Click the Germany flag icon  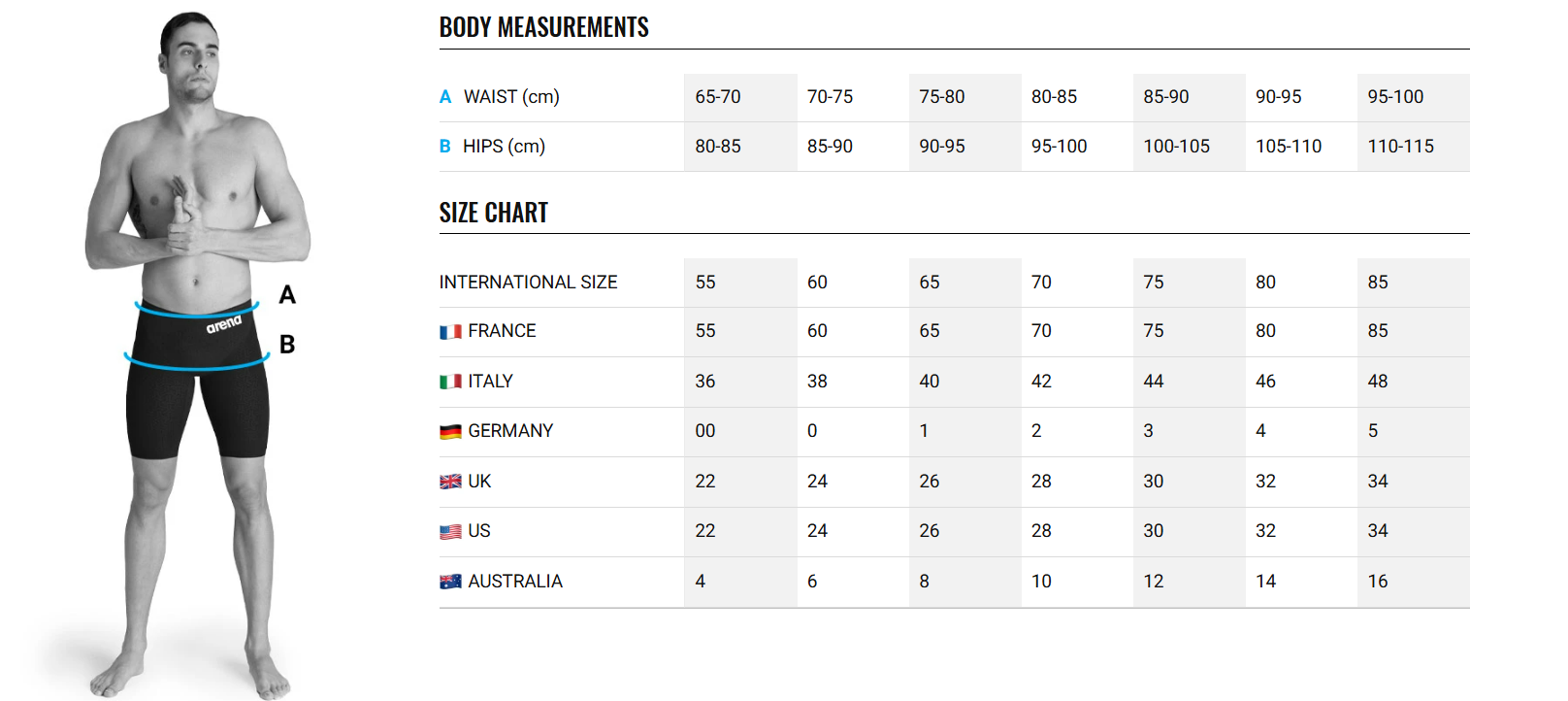click(450, 431)
